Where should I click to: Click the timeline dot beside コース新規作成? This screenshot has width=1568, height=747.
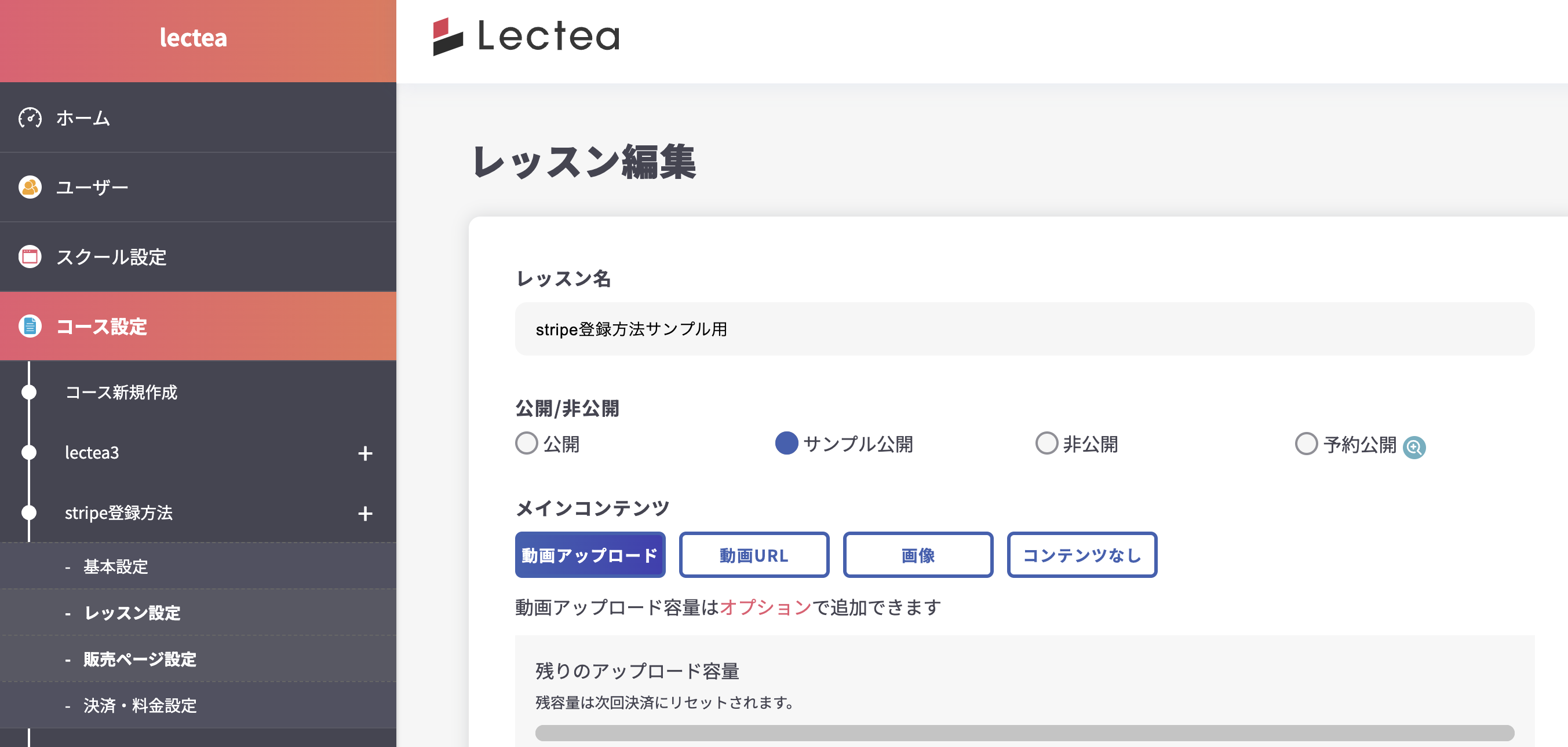28,393
